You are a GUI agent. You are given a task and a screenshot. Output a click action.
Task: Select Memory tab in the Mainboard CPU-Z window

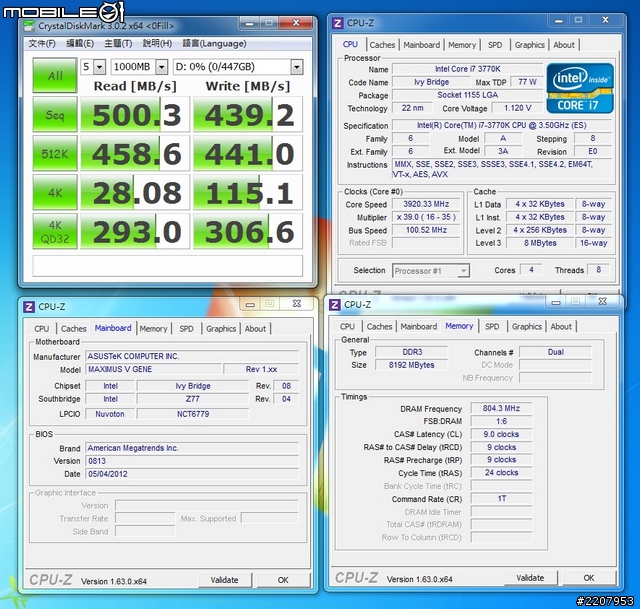point(153,329)
